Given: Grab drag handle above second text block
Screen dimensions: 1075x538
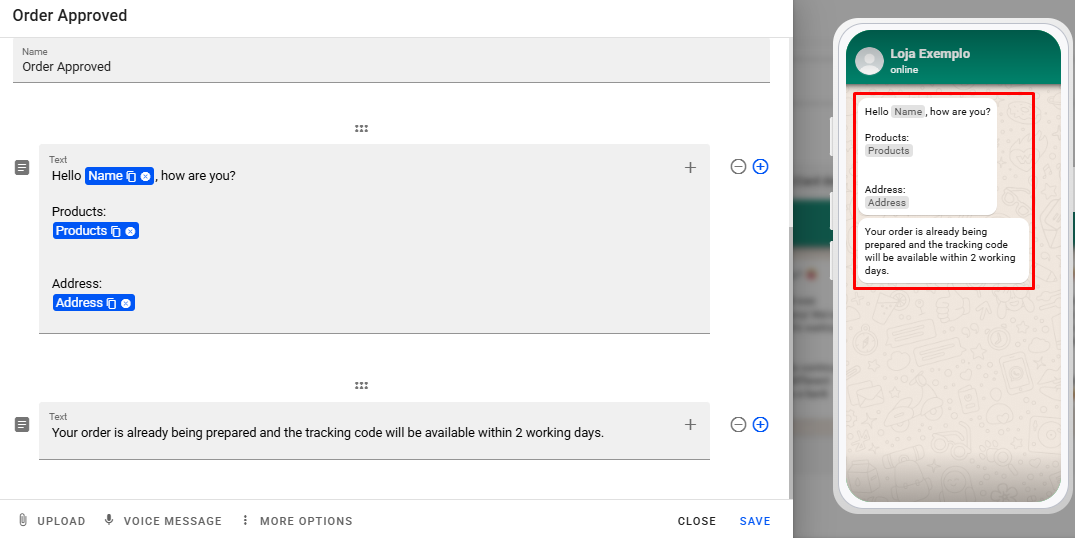Looking at the screenshot, I should (x=361, y=386).
